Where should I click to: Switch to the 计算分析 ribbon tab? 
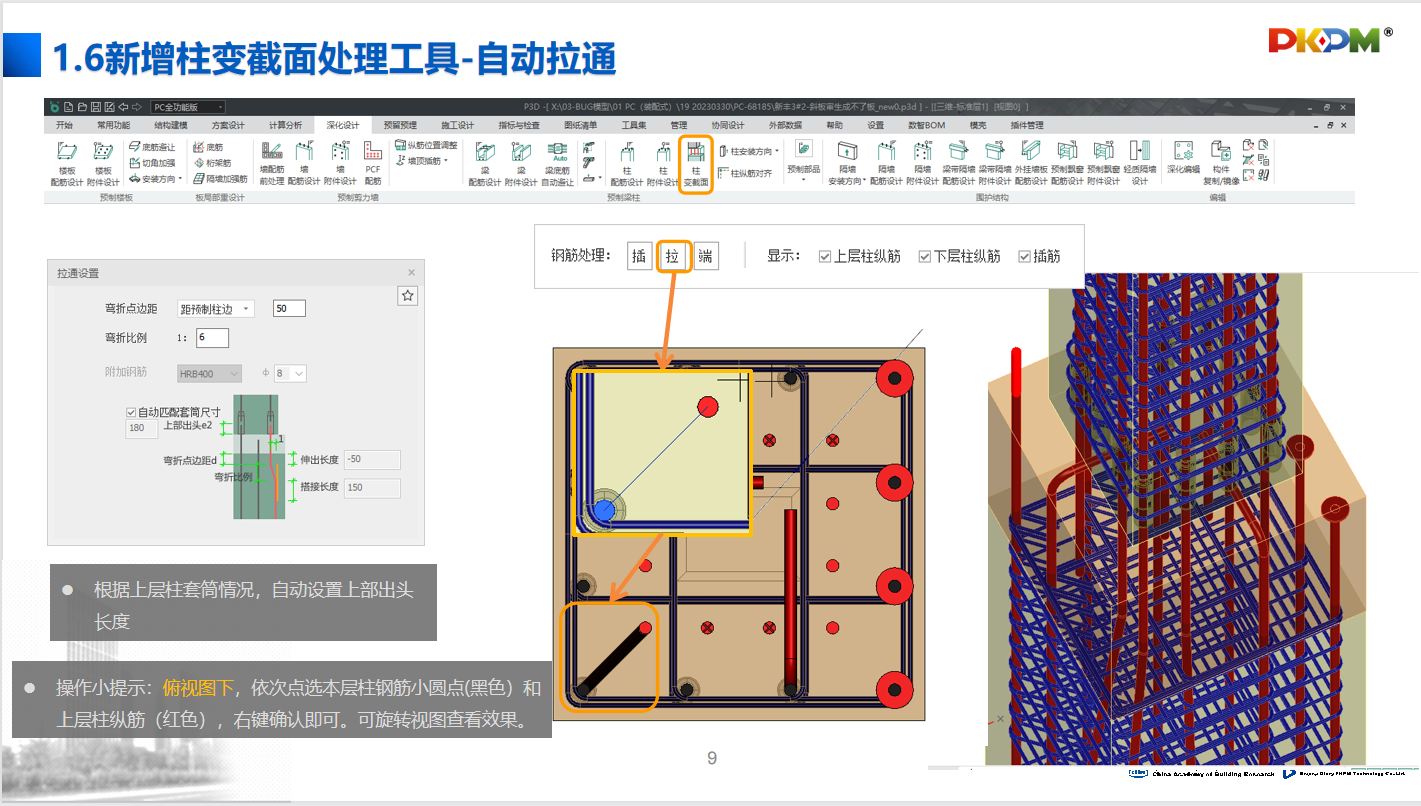pos(285,125)
